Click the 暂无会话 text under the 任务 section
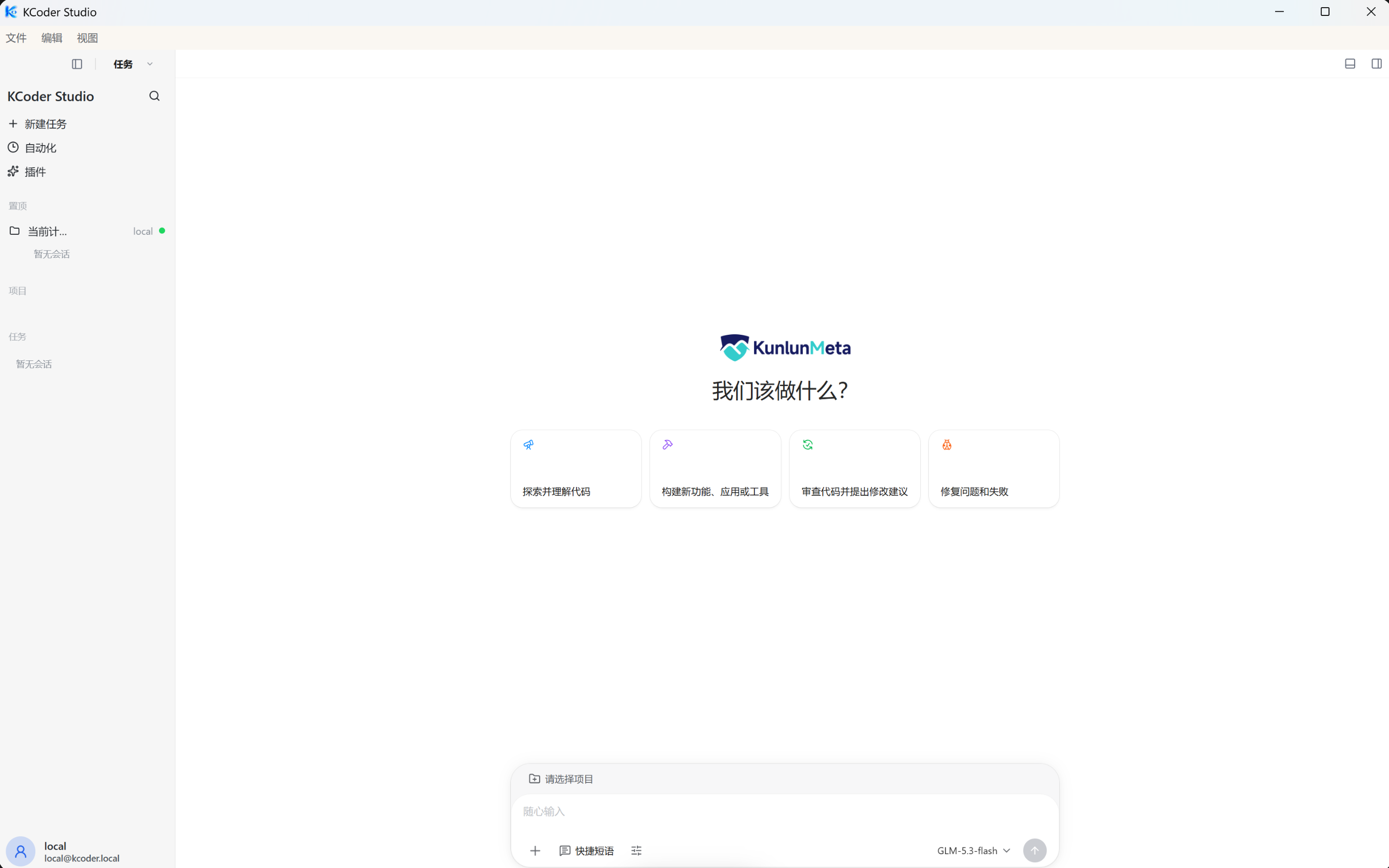Viewport: 1389px width, 868px height. [x=34, y=365]
